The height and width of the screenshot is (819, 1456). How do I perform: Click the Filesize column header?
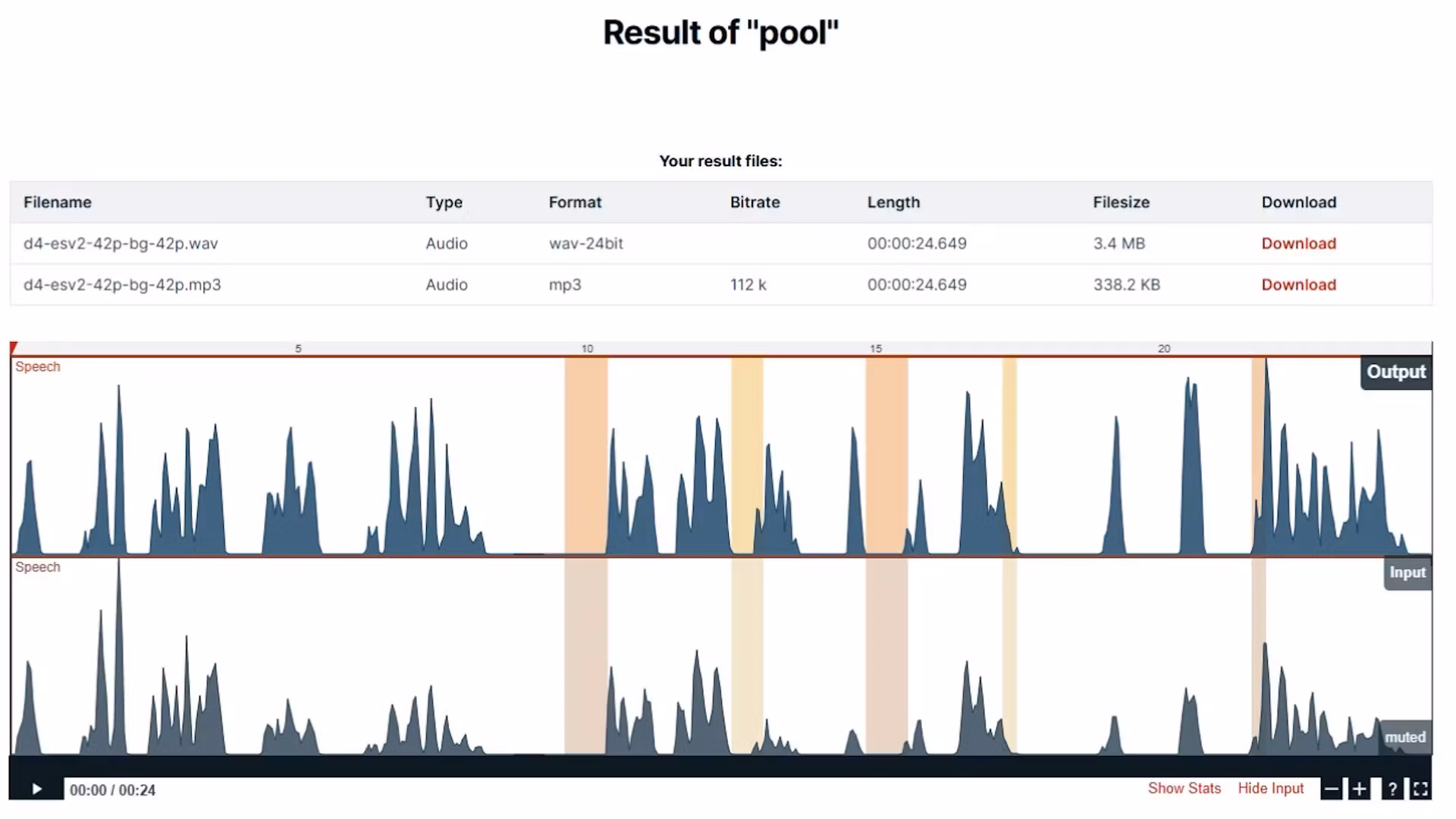[x=1121, y=202]
